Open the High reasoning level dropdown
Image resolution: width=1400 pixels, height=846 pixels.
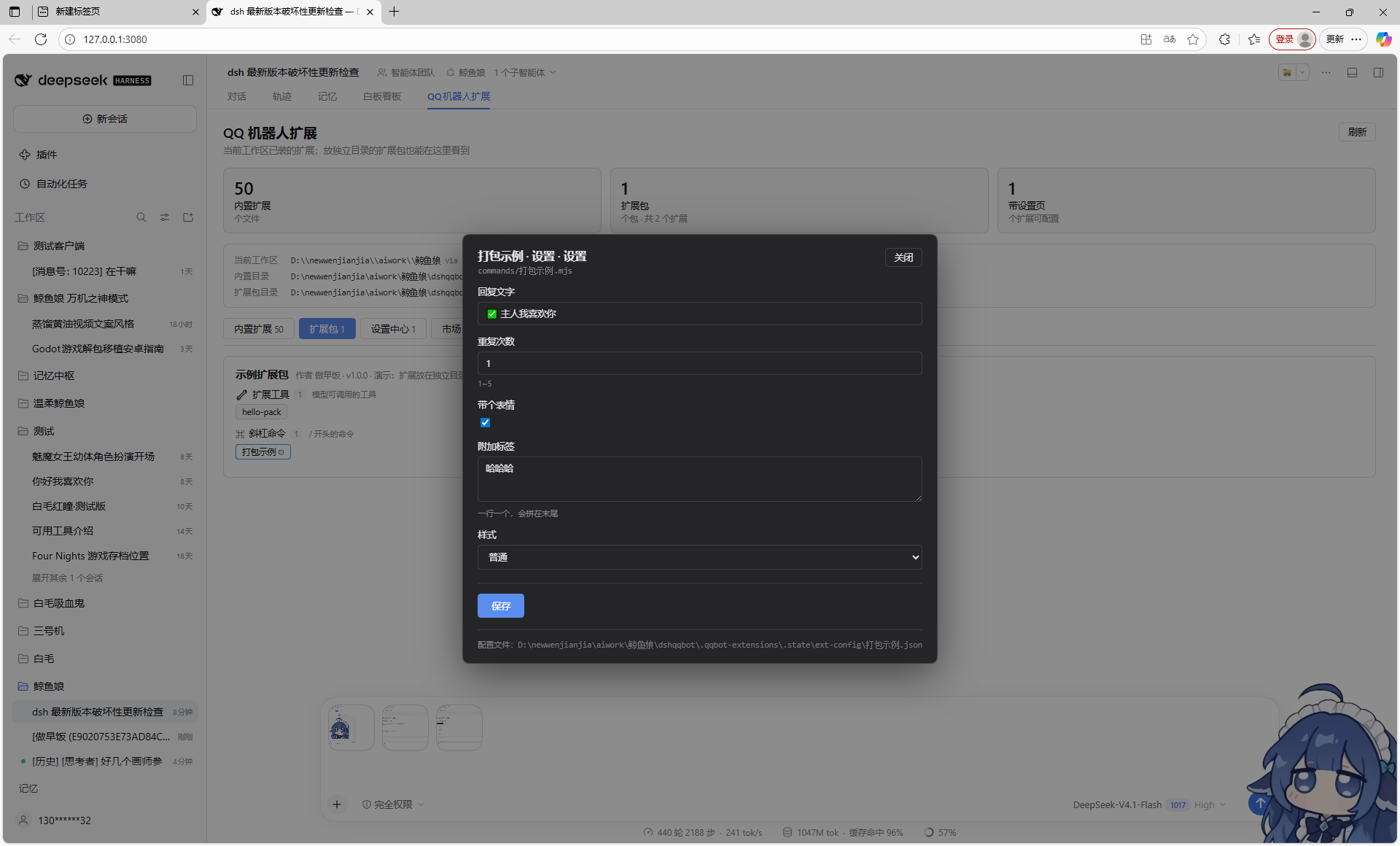pyautogui.click(x=1210, y=804)
